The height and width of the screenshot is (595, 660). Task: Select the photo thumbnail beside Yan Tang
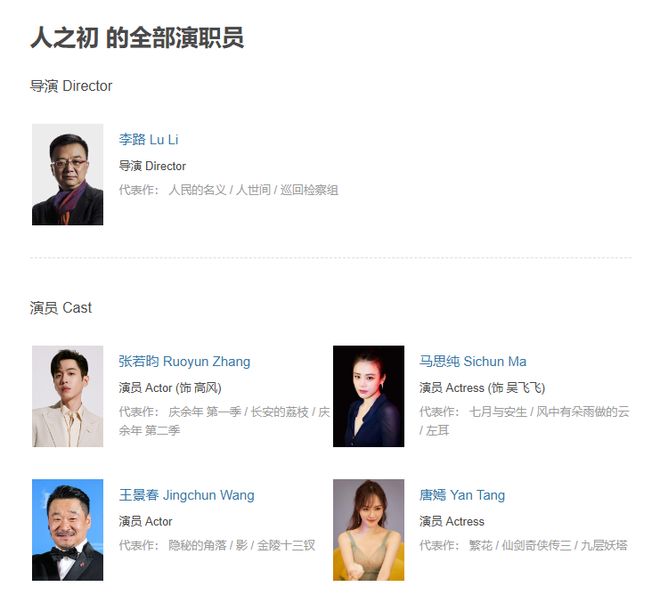click(368, 530)
